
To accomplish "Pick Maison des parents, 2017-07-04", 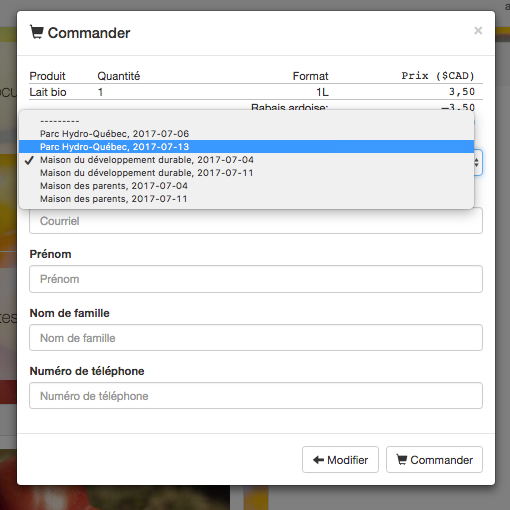I will (246, 186).
